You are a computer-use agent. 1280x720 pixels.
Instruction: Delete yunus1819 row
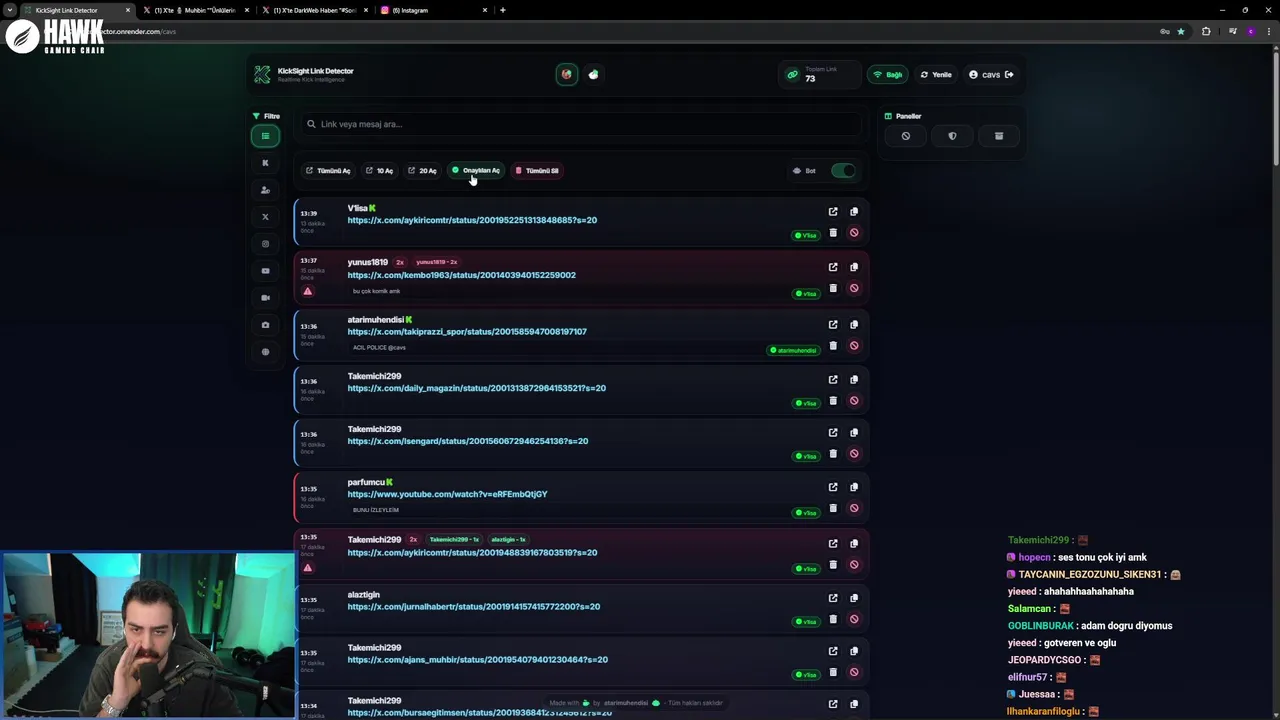pyautogui.click(x=833, y=288)
